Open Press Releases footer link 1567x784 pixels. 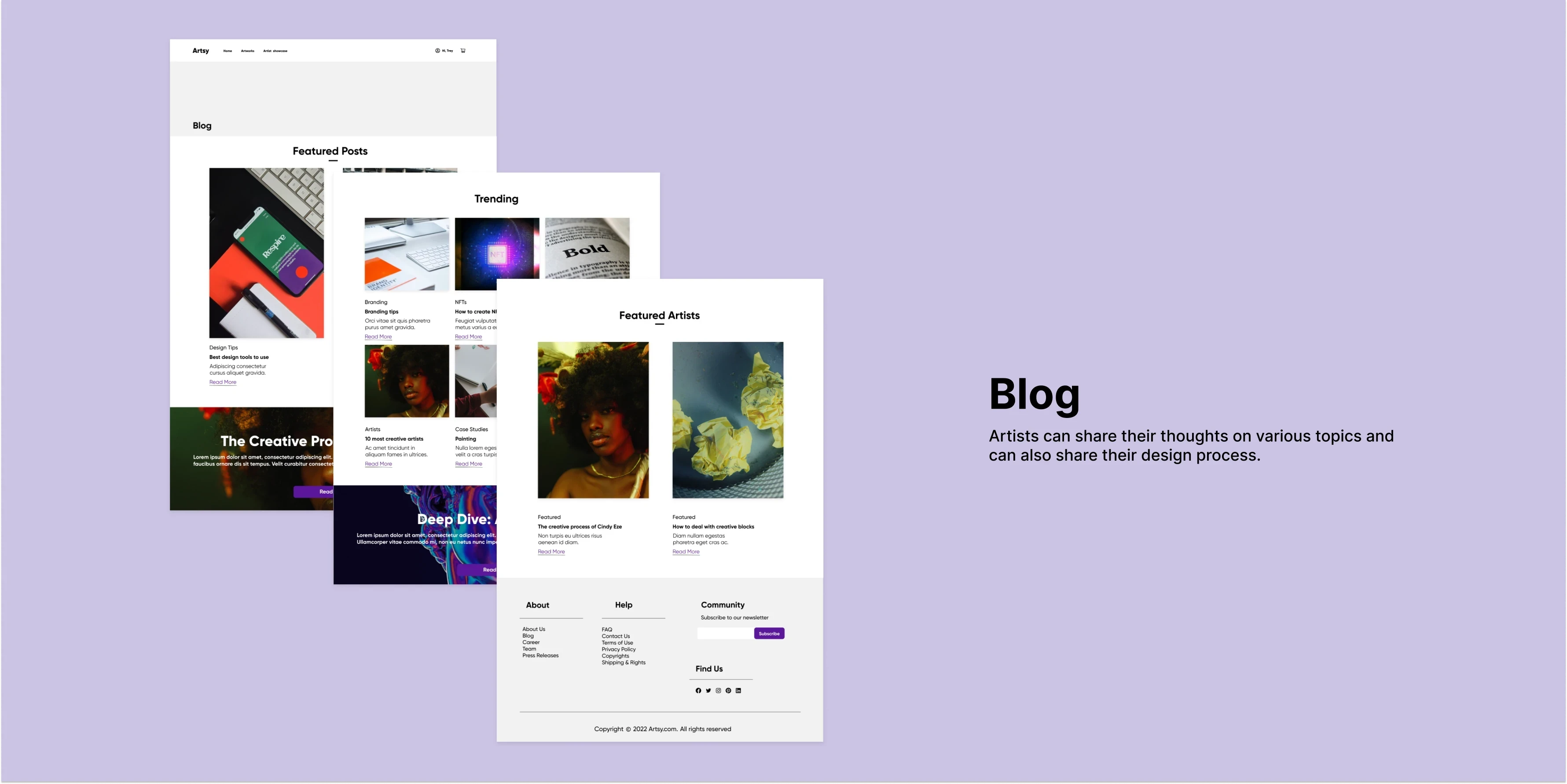tap(540, 655)
